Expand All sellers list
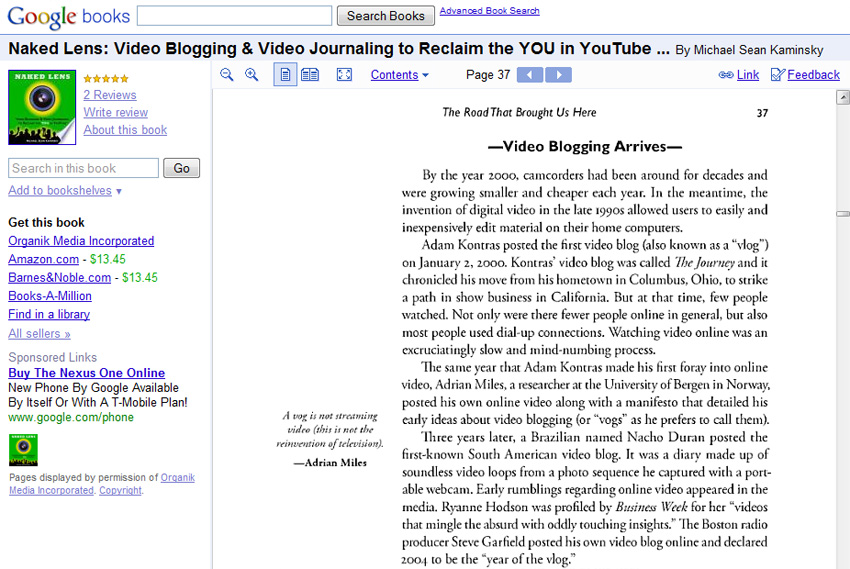Image resolution: width=850 pixels, height=569 pixels. point(39,333)
